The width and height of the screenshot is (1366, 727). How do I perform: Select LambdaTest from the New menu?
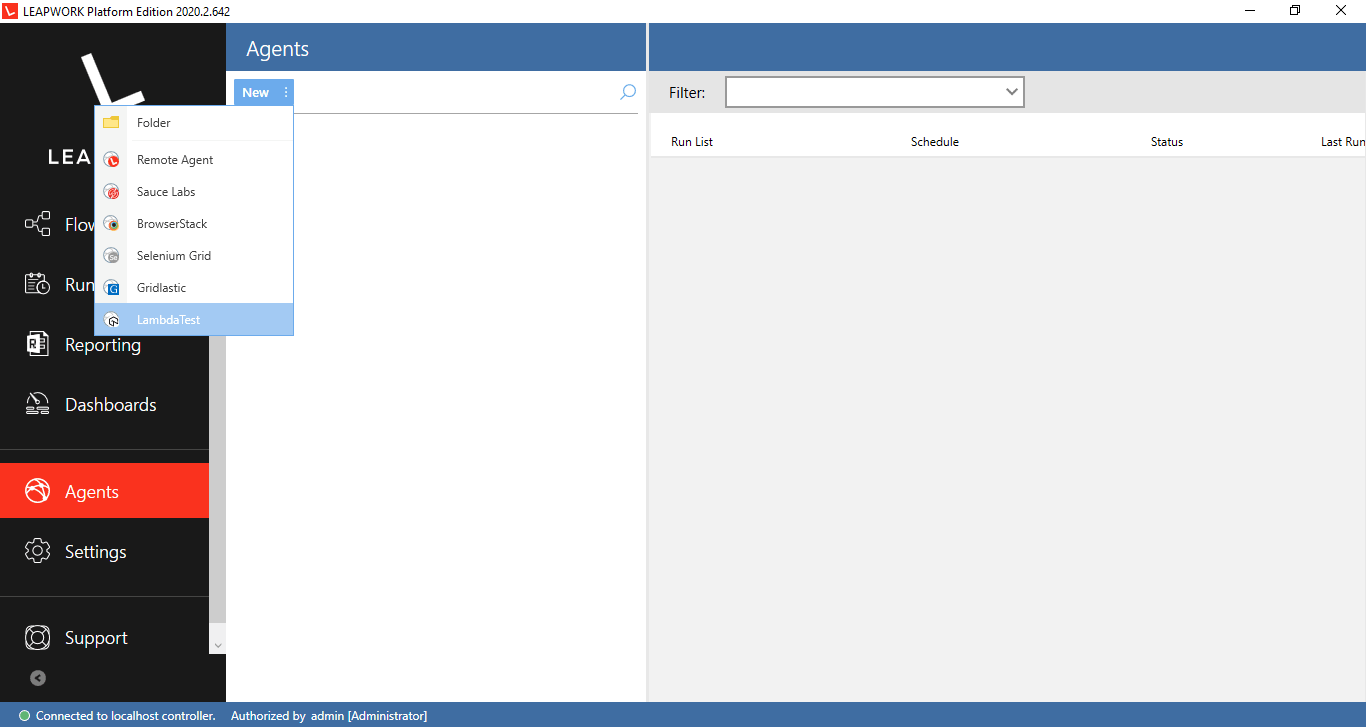pos(168,320)
